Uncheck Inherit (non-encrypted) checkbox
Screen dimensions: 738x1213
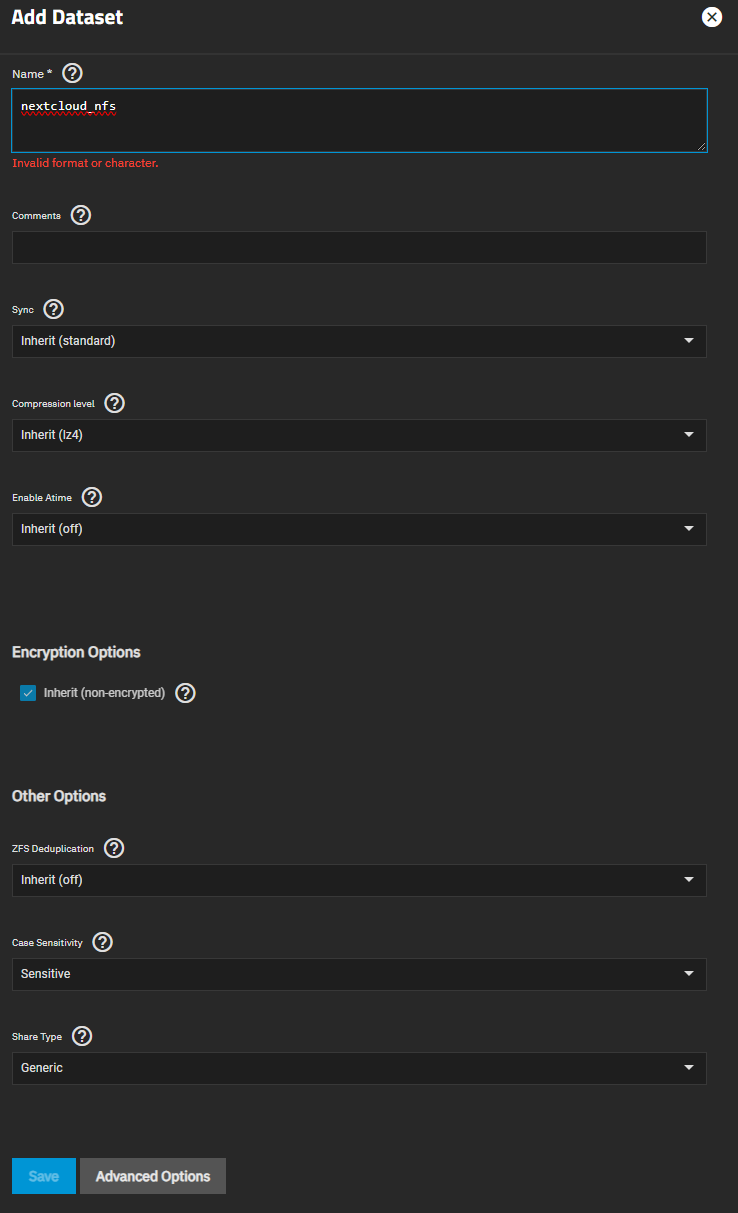pyautogui.click(x=28, y=693)
